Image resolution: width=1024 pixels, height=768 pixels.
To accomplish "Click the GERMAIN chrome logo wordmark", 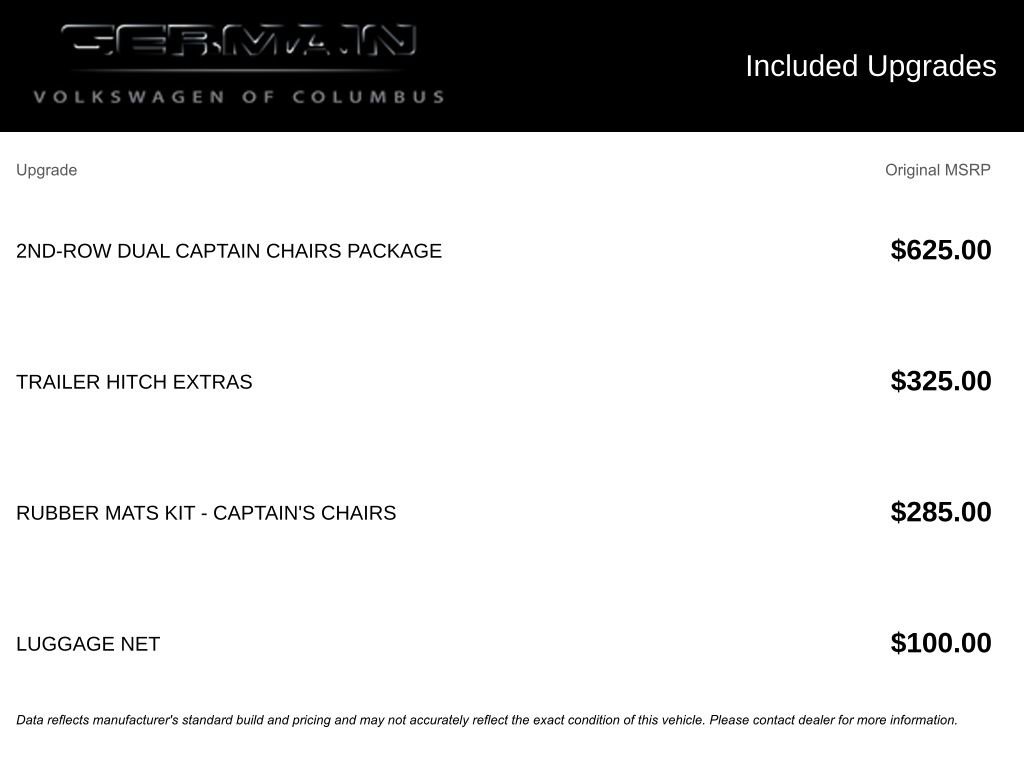I will [238, 41].
